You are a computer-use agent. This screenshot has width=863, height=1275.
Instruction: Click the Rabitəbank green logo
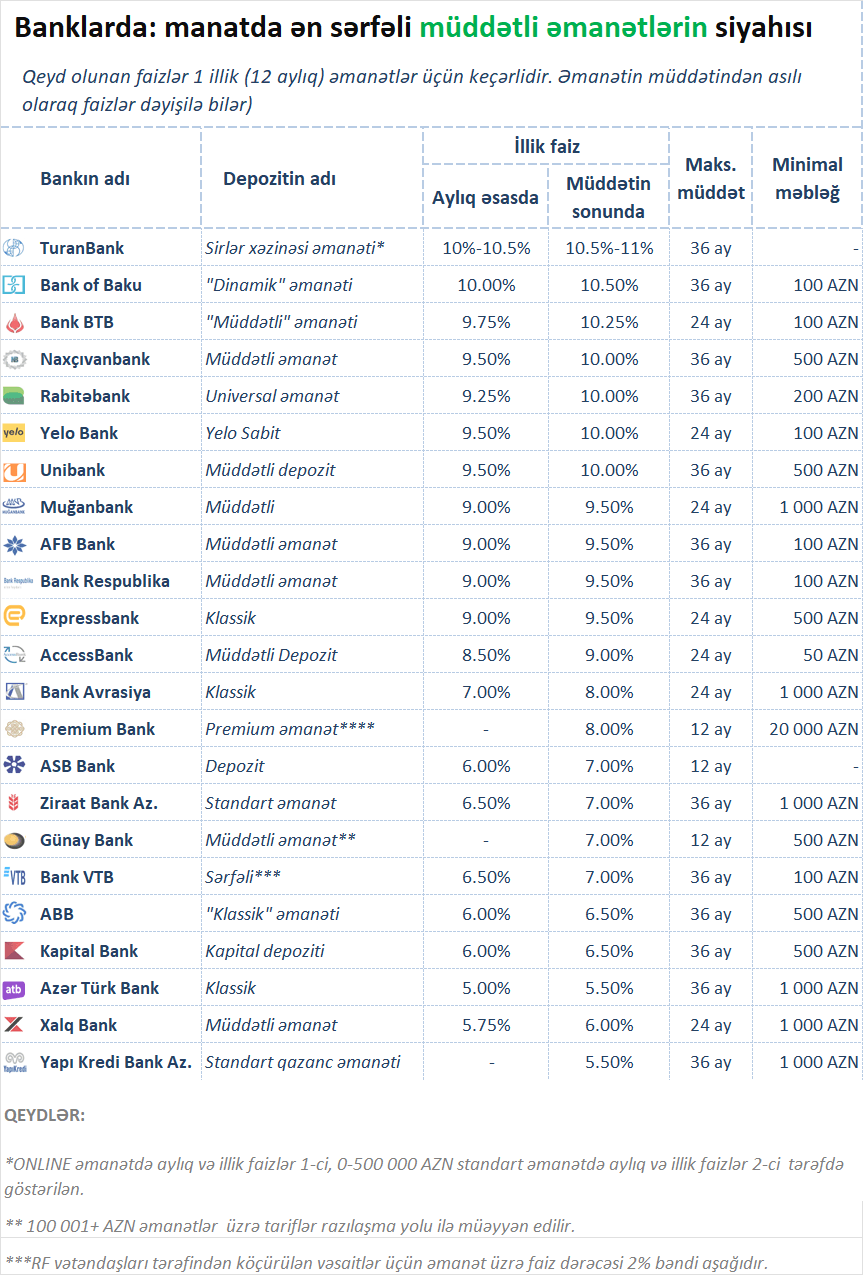point(14,396)
